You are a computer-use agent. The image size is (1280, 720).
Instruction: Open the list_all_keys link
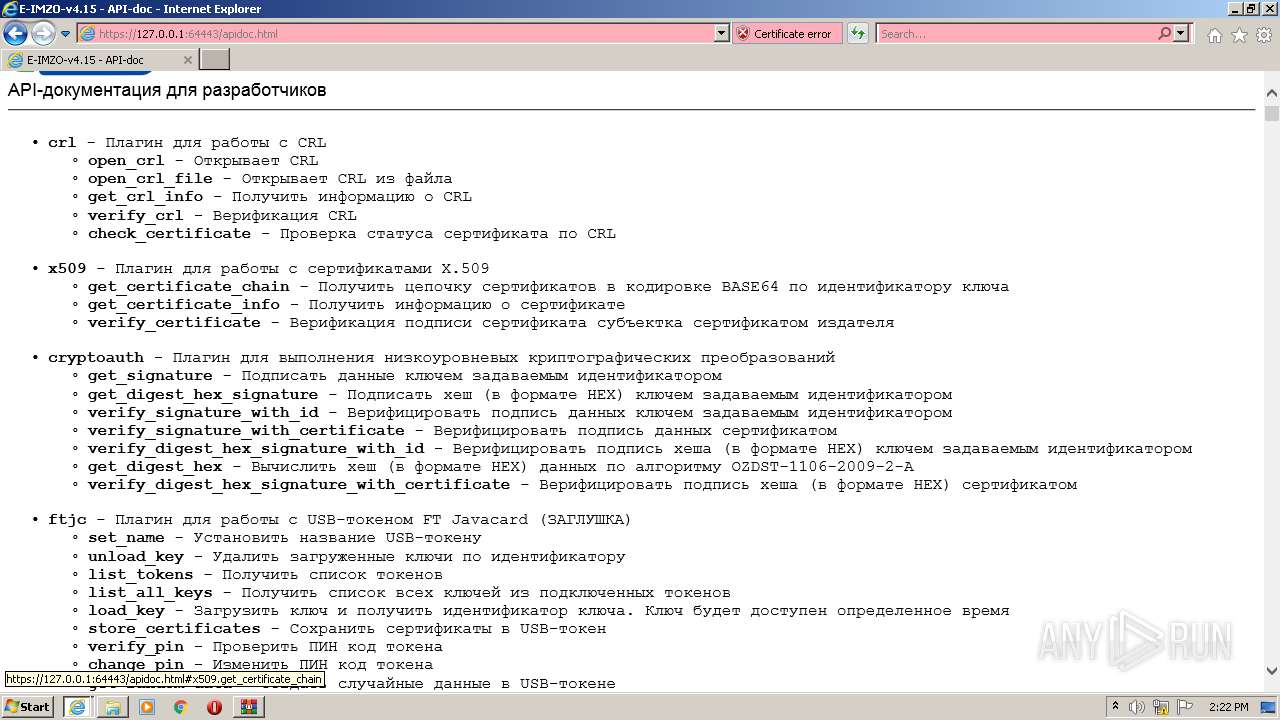click(150, 592)
